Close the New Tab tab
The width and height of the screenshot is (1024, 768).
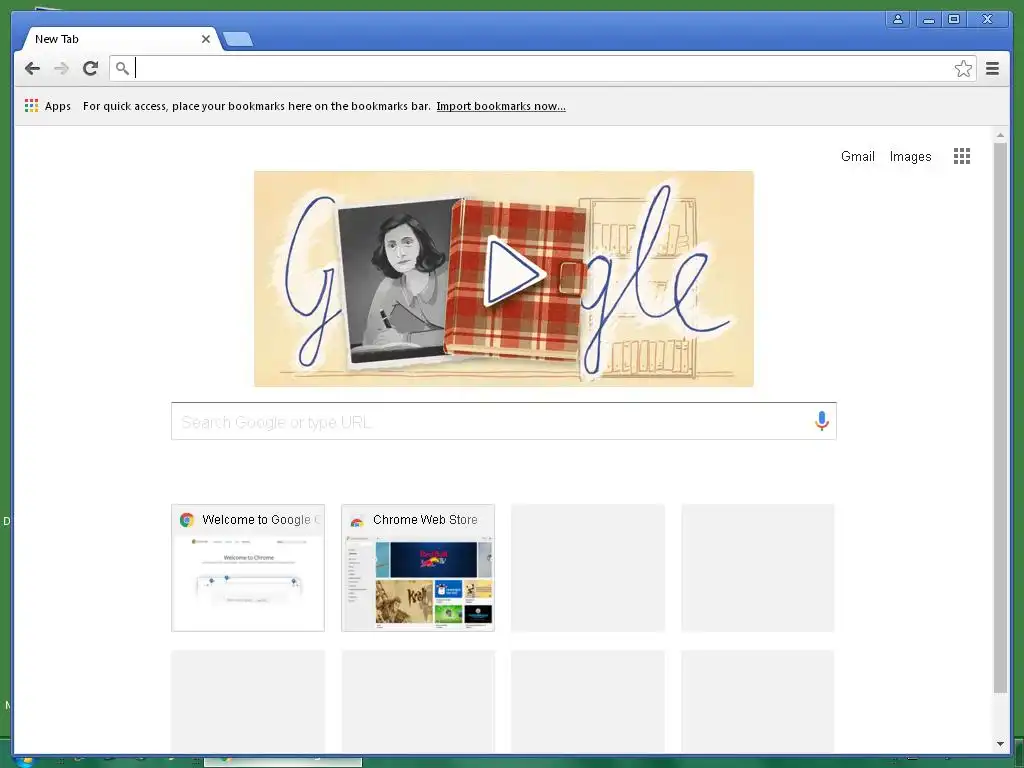(x=206, y=39)
